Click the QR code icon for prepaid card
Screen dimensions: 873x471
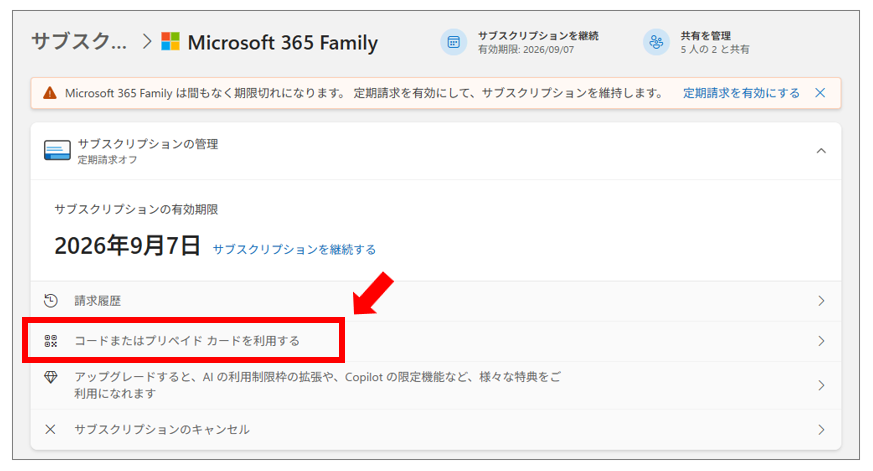(51, 341)
